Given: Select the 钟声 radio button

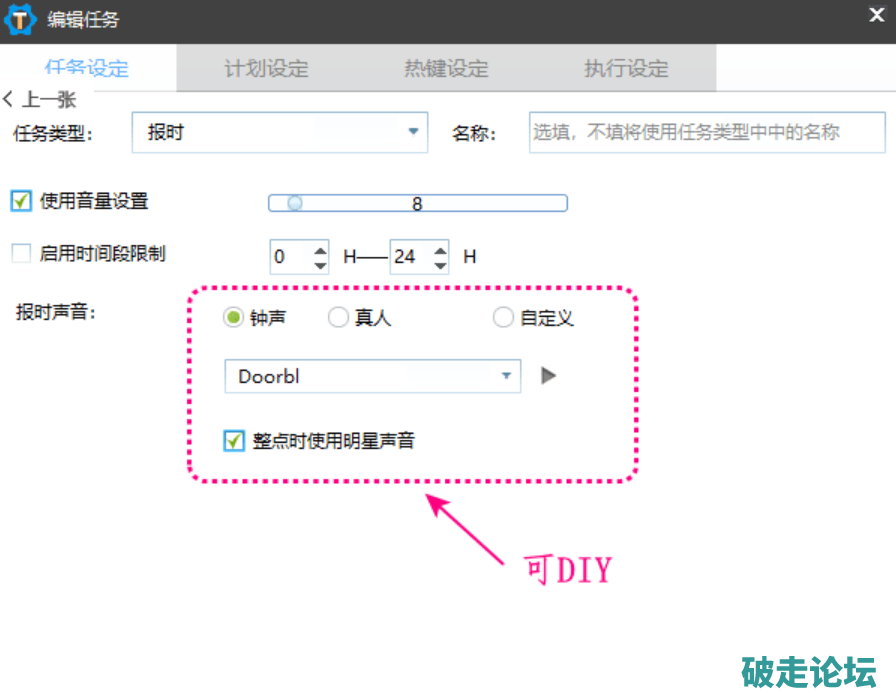Looking at the screenshot, I should tap(233, 318).
